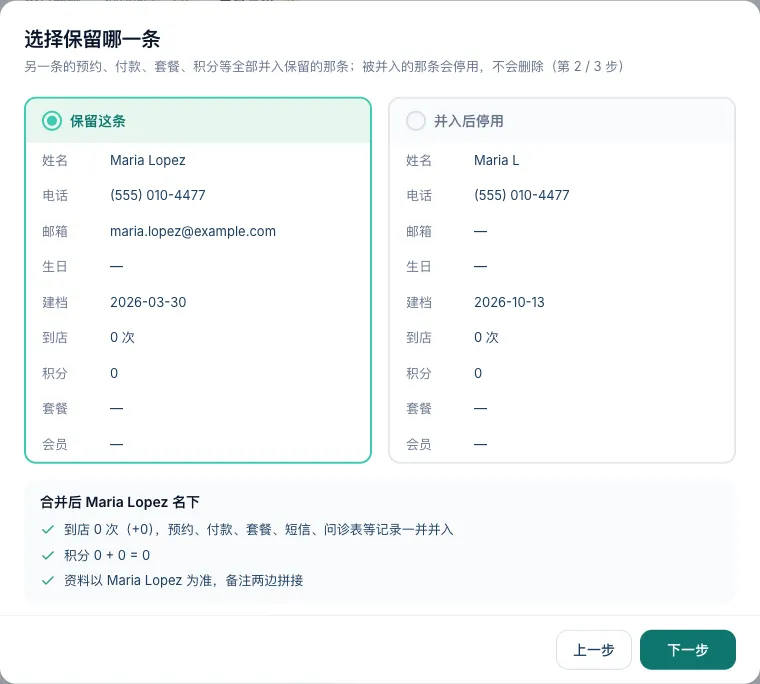This screenshot has width=760, height=684.
Task: Click phone (555) 010-4477 in Maria Lopez card
Action: 158,195
